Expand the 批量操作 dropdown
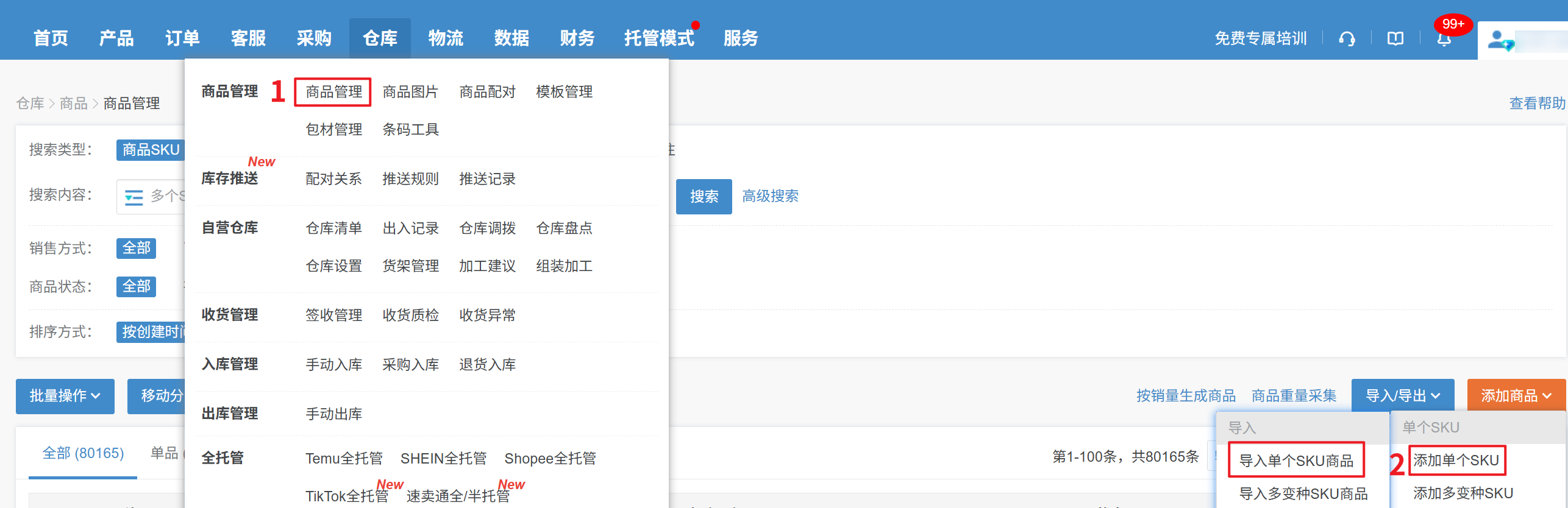The height and width of the screenshot is (508, 1568). coord(65,396)
